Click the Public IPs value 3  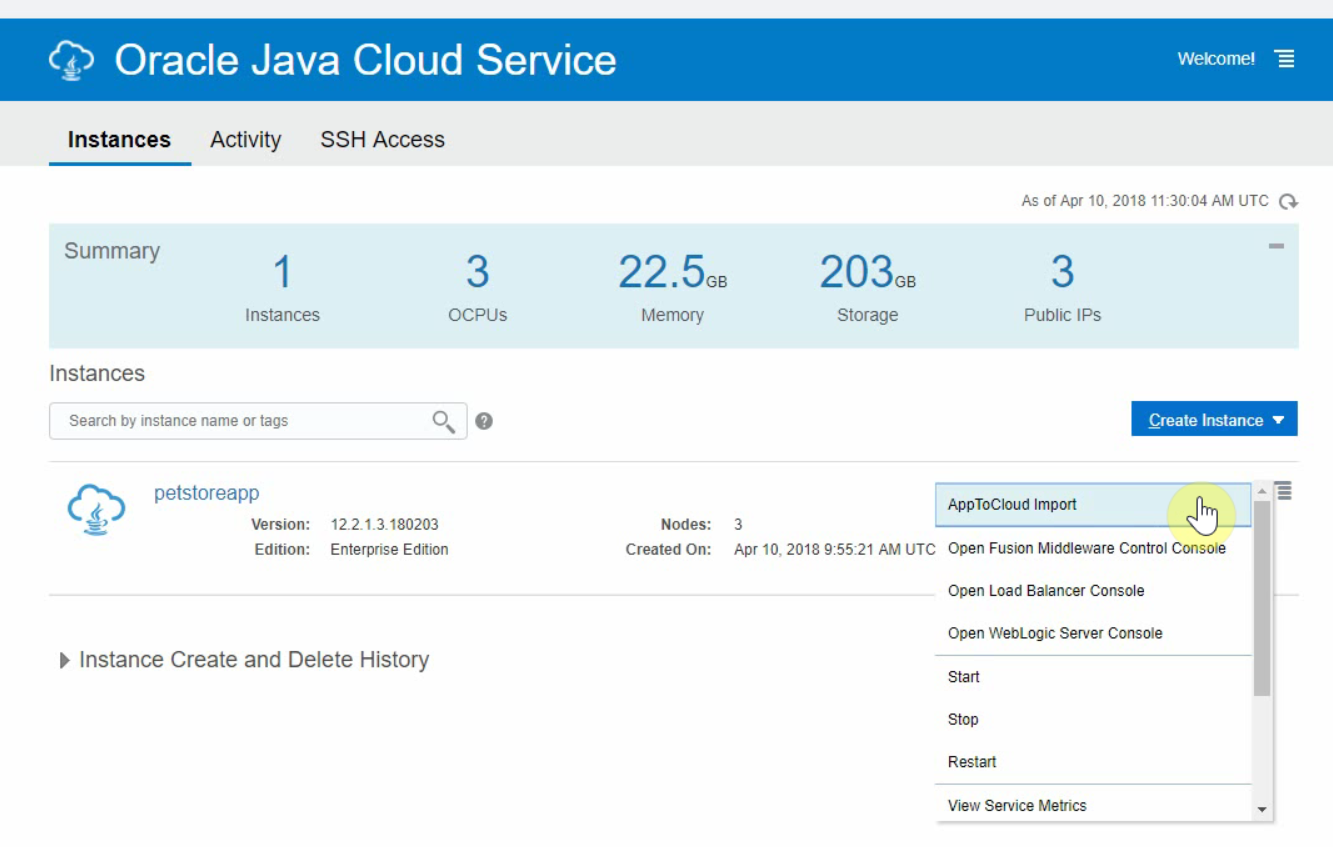[1062, 272]
